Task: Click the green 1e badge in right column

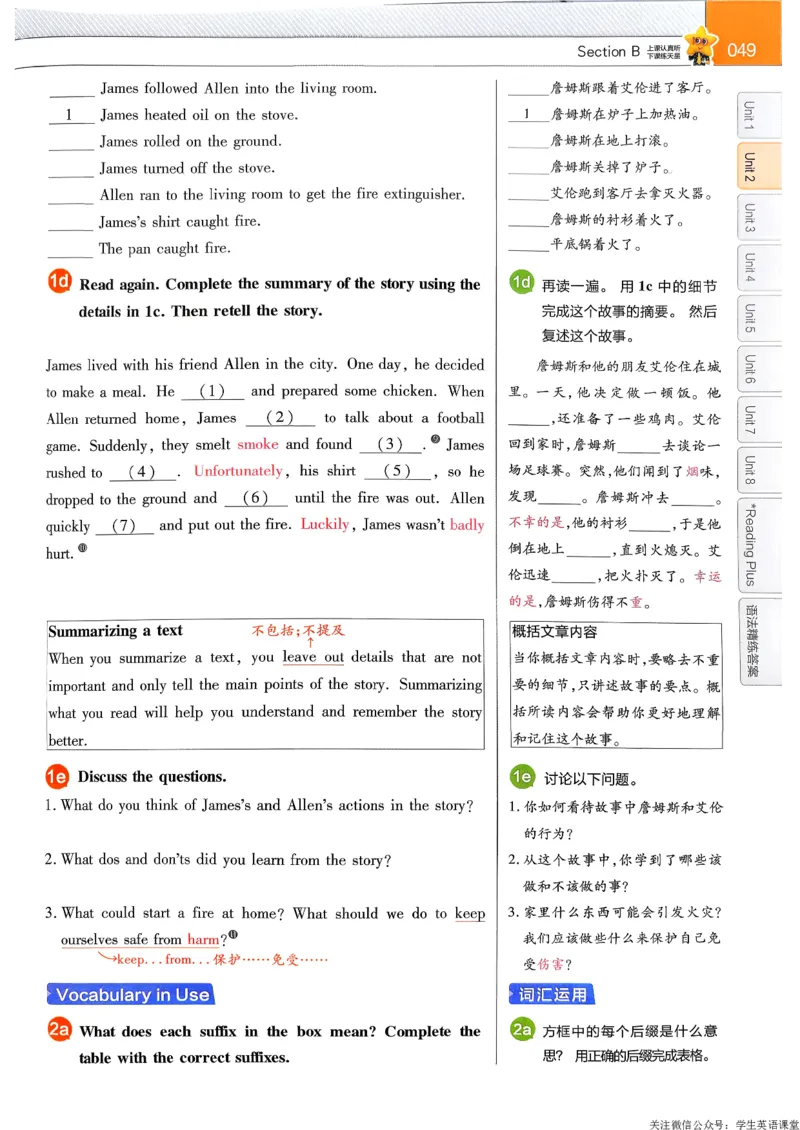Action: pos(520,776)
